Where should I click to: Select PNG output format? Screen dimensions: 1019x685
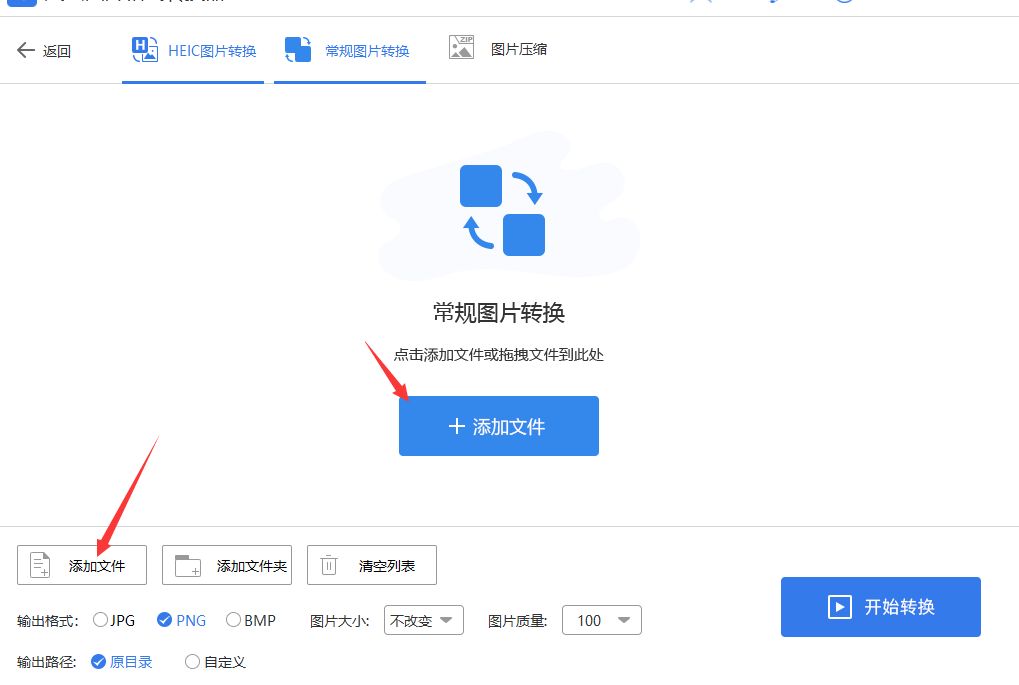click(x=181, y=620)
